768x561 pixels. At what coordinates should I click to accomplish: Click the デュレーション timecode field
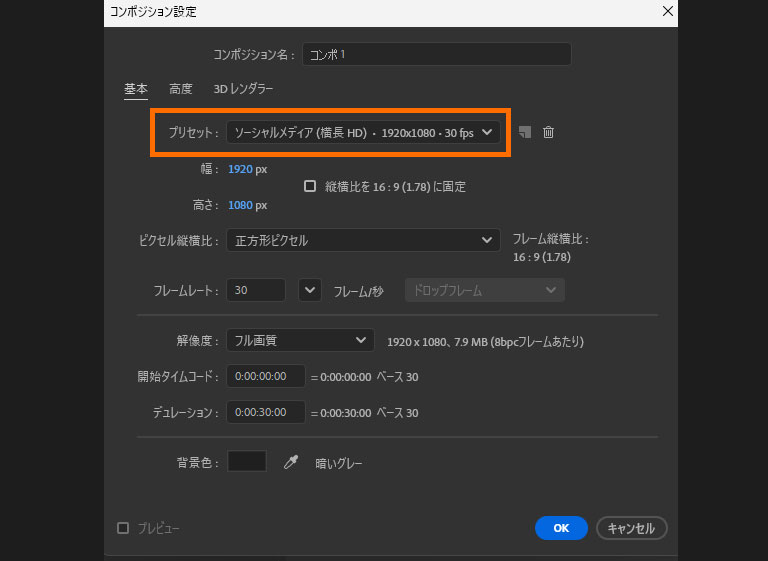coord(265,412)
